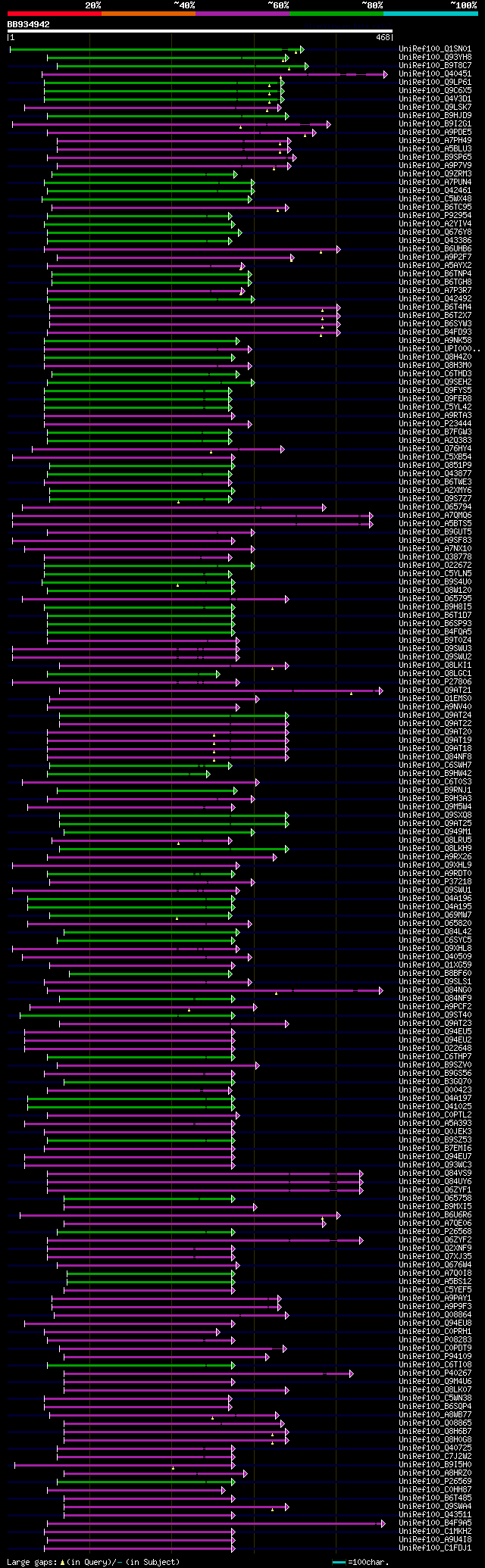Select the UniRef100_A7QE06 label

(x=435, y=1223)
